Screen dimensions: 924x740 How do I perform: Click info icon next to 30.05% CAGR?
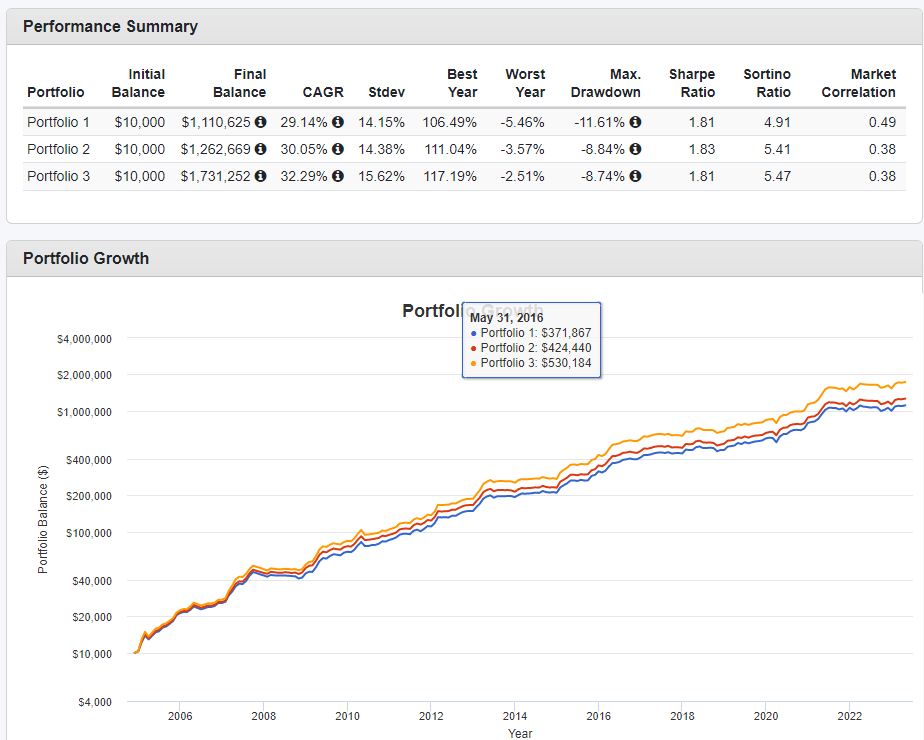(x=338, y=149)
